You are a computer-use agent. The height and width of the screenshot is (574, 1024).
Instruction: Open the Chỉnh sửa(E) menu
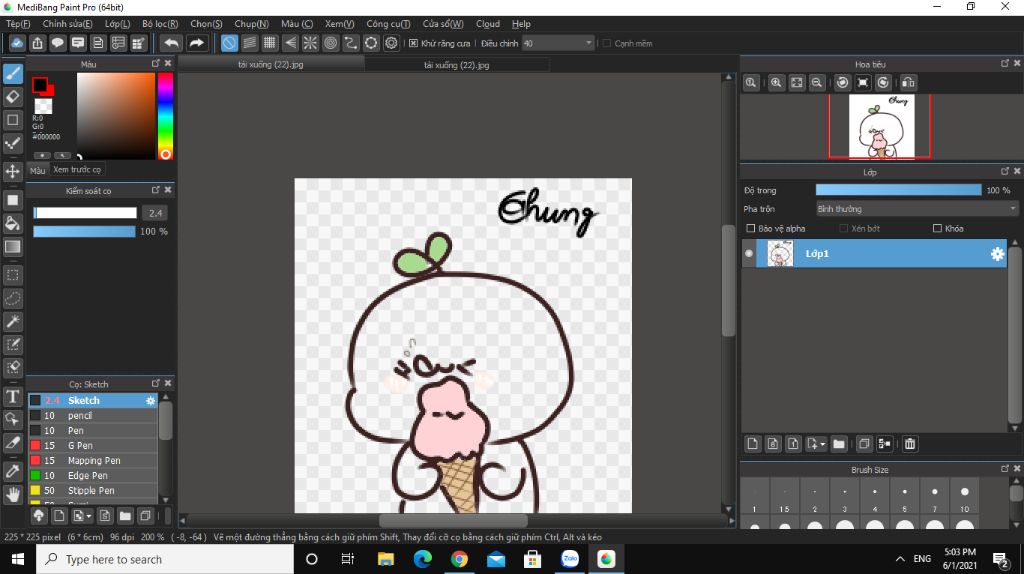coord(67,24)
